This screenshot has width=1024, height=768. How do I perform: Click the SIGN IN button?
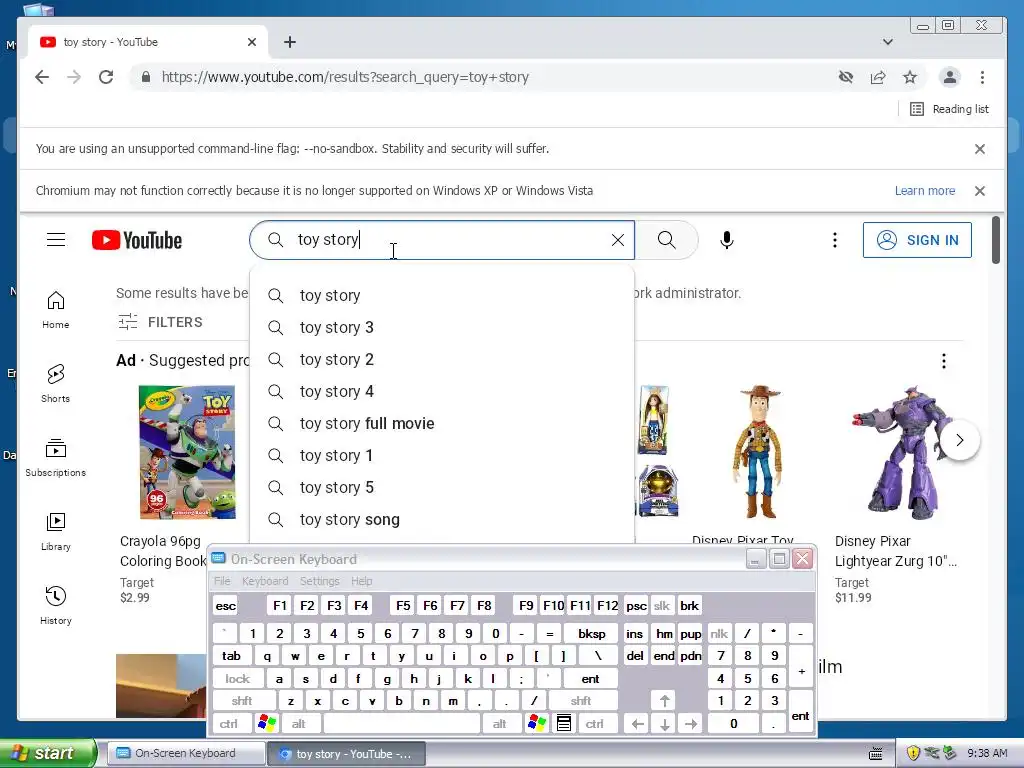[917, 240]
